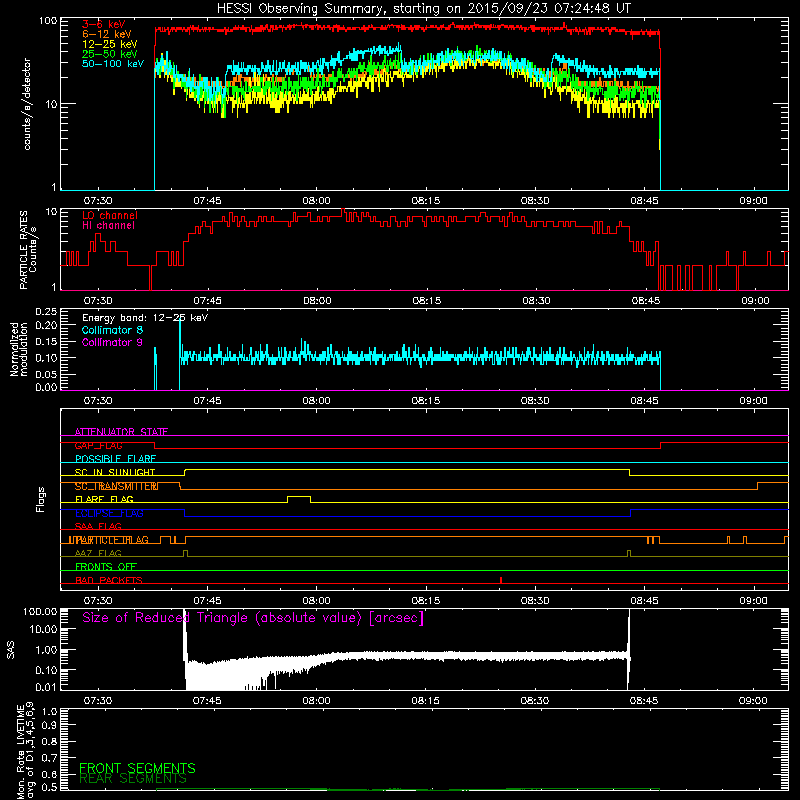Click the yellow '12-25 keV' legend entry

(x=110, y=44)
